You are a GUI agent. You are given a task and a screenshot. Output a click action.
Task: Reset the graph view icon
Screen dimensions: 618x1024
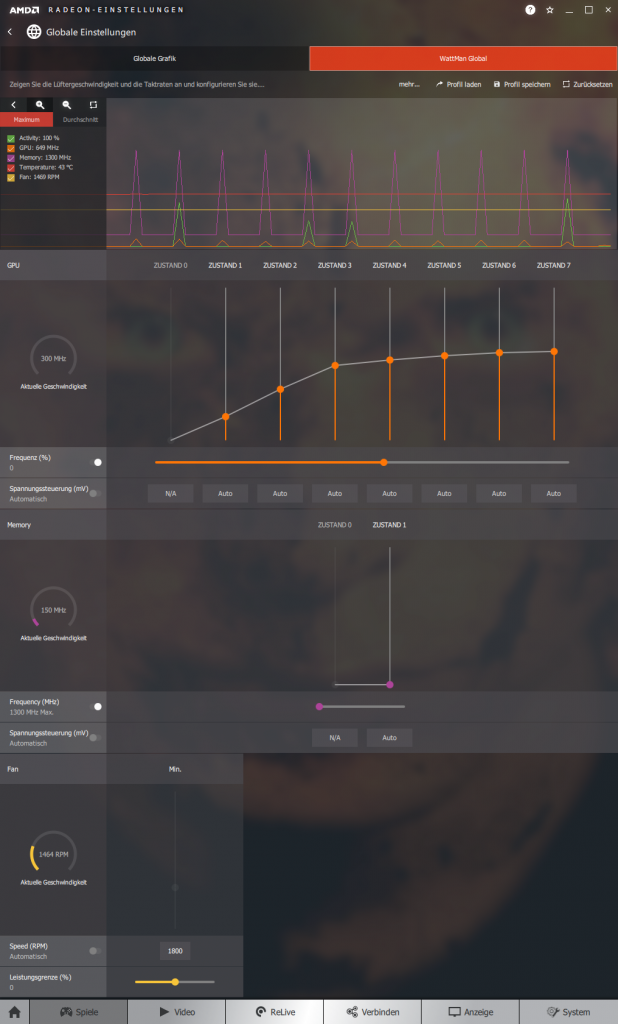coord(93,105)
